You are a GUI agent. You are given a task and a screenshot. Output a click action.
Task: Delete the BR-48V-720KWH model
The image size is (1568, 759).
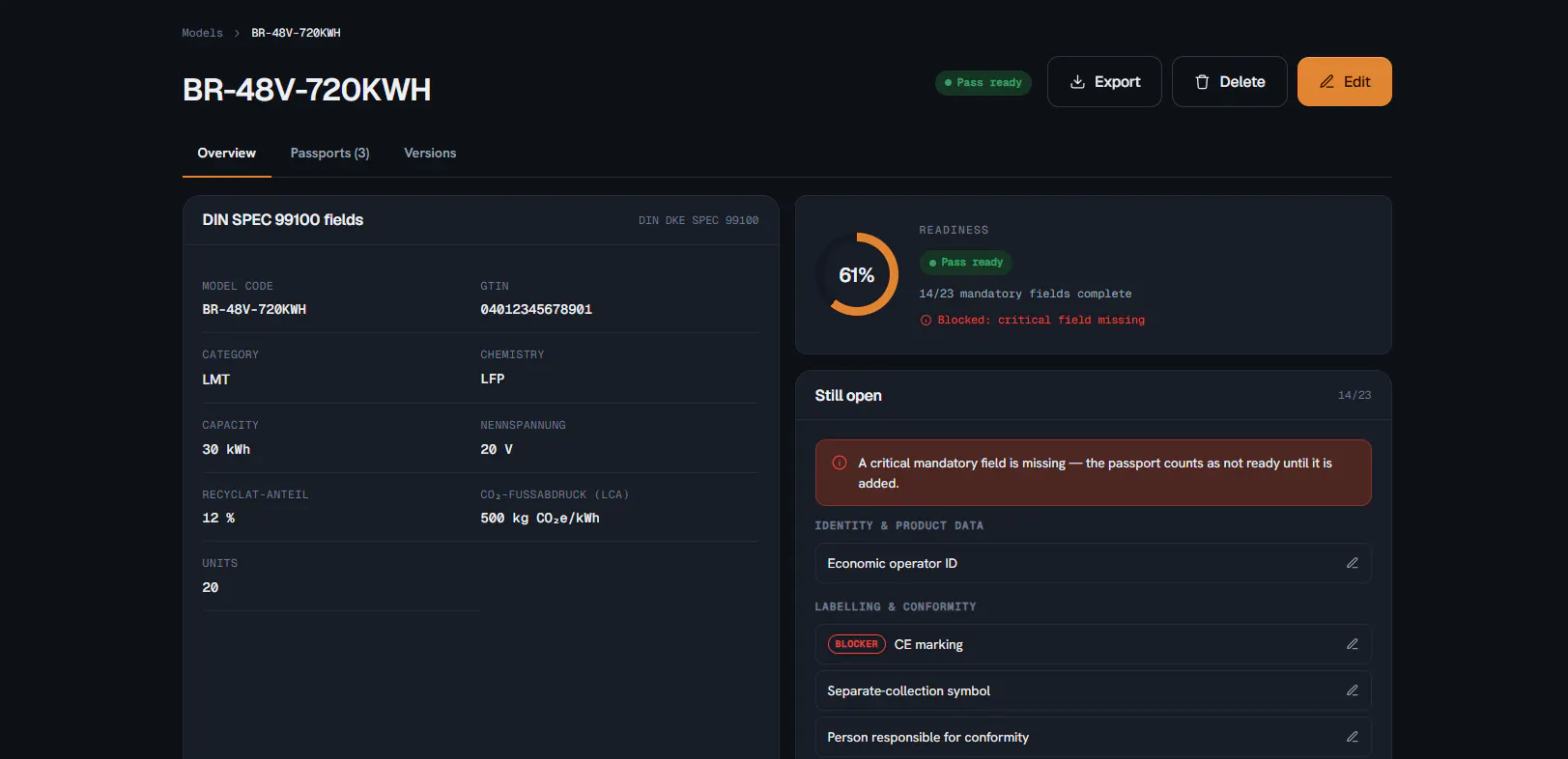pyautogui.click(x=1229, y=82)
